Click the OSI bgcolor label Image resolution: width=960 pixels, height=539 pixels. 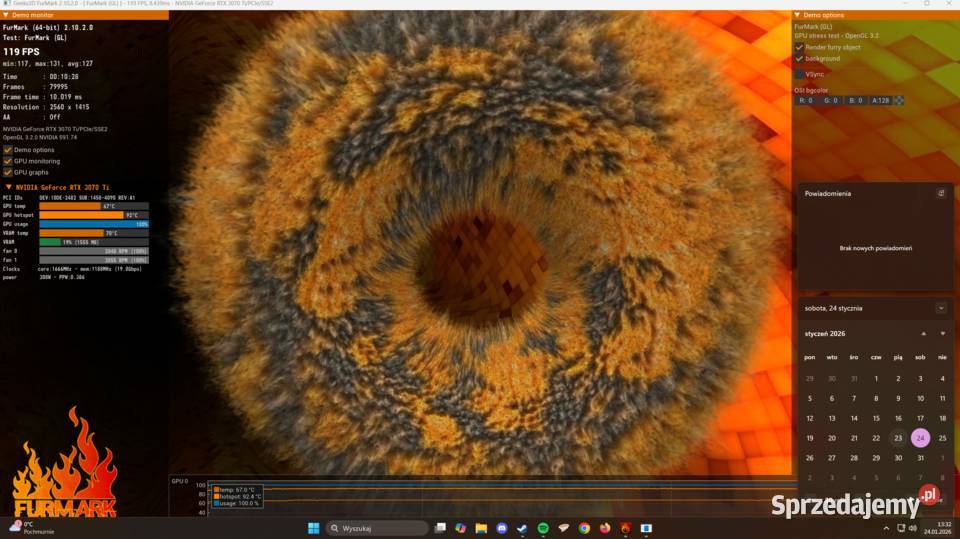[x=811, y=90]
